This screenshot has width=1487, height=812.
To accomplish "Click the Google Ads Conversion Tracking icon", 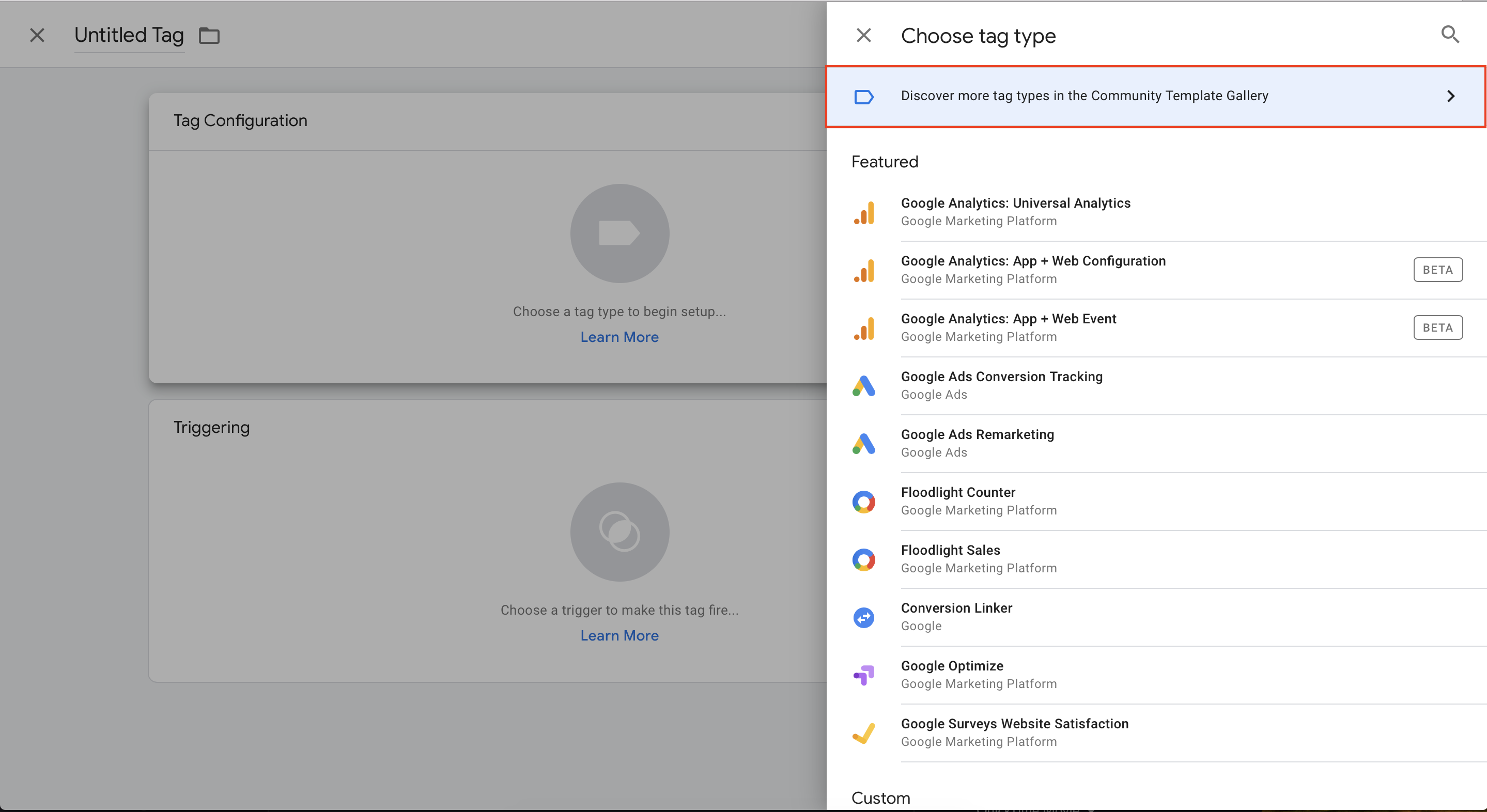I will click(x=863, y=385).
